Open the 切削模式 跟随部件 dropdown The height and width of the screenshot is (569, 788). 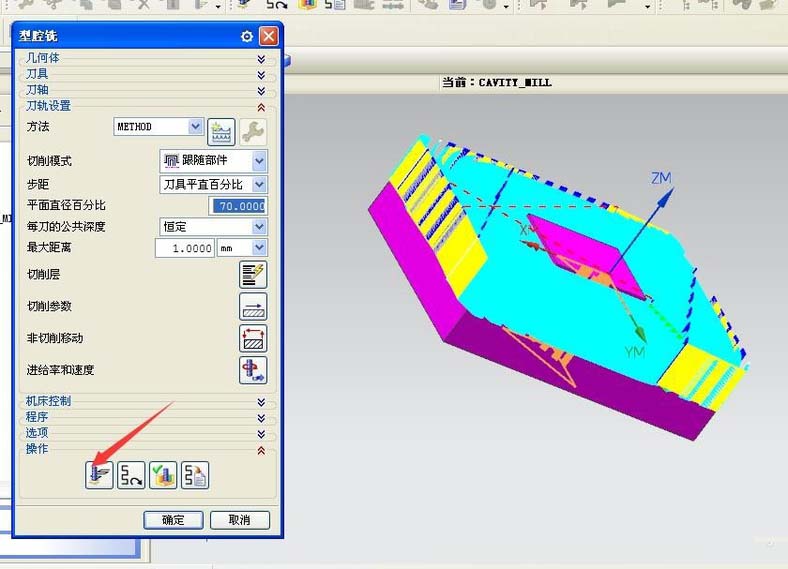point(259,161)
